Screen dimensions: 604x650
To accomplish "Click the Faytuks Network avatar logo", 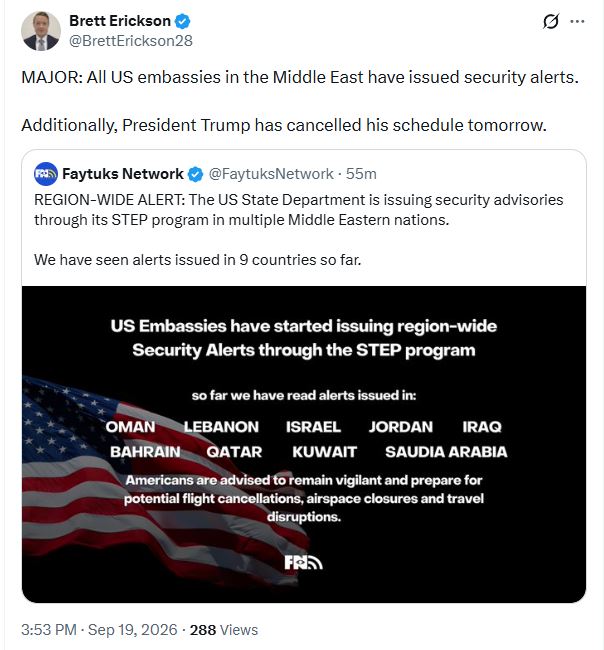I will tap(46, 174).
